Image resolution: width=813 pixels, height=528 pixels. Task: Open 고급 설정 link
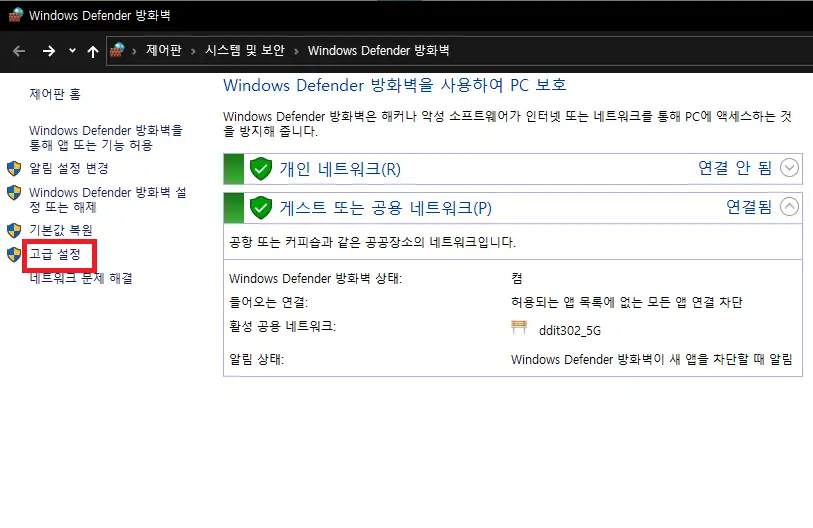tap(55, 254)
